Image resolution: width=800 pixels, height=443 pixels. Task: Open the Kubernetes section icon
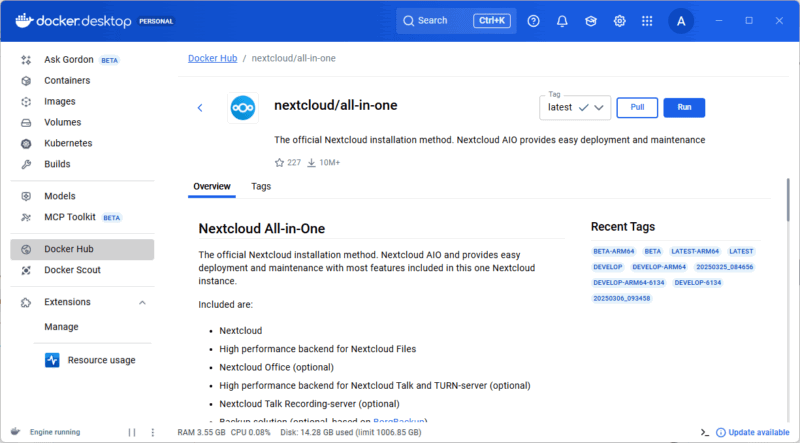26,143
